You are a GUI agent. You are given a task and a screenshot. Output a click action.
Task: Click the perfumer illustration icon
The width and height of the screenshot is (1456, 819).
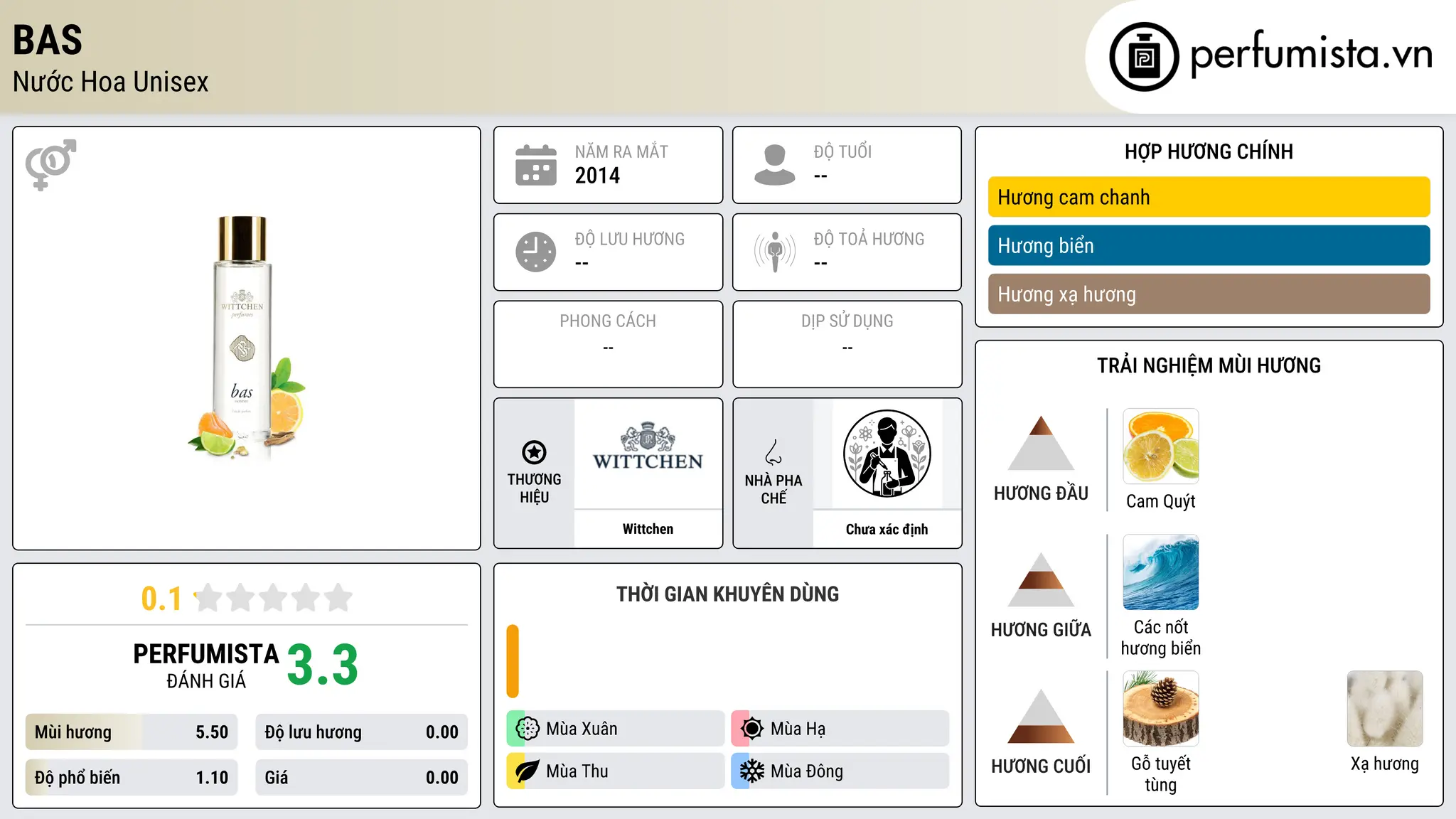click(x=887, y=454)
